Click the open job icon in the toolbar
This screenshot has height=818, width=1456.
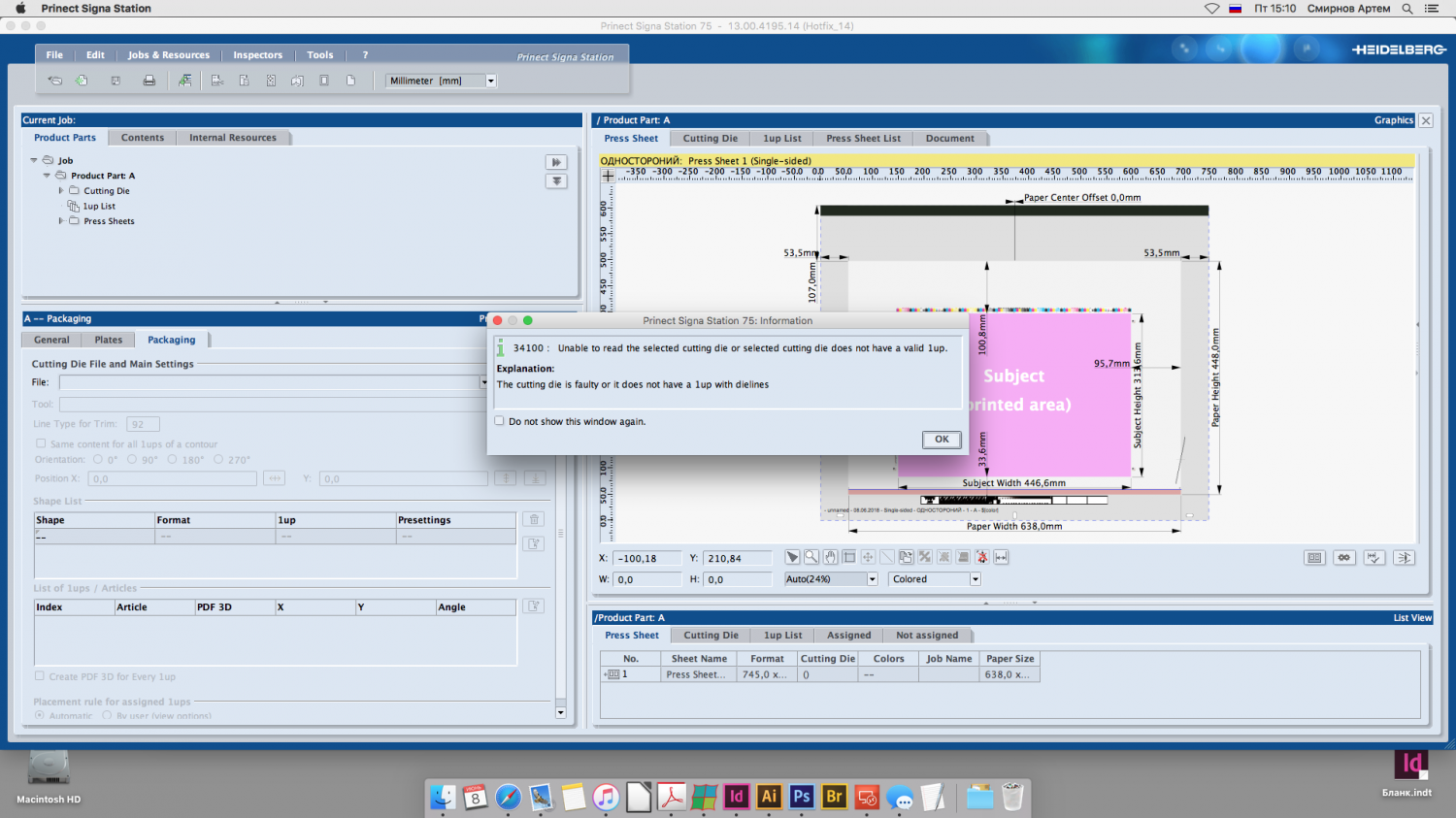[x=55, y=81]
